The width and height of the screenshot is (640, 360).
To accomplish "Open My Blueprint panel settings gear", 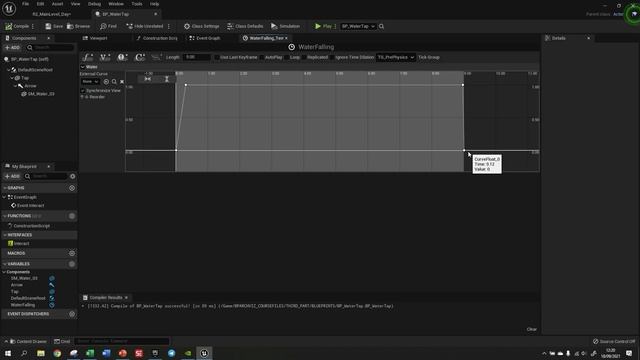I will (x=73, y=176).
